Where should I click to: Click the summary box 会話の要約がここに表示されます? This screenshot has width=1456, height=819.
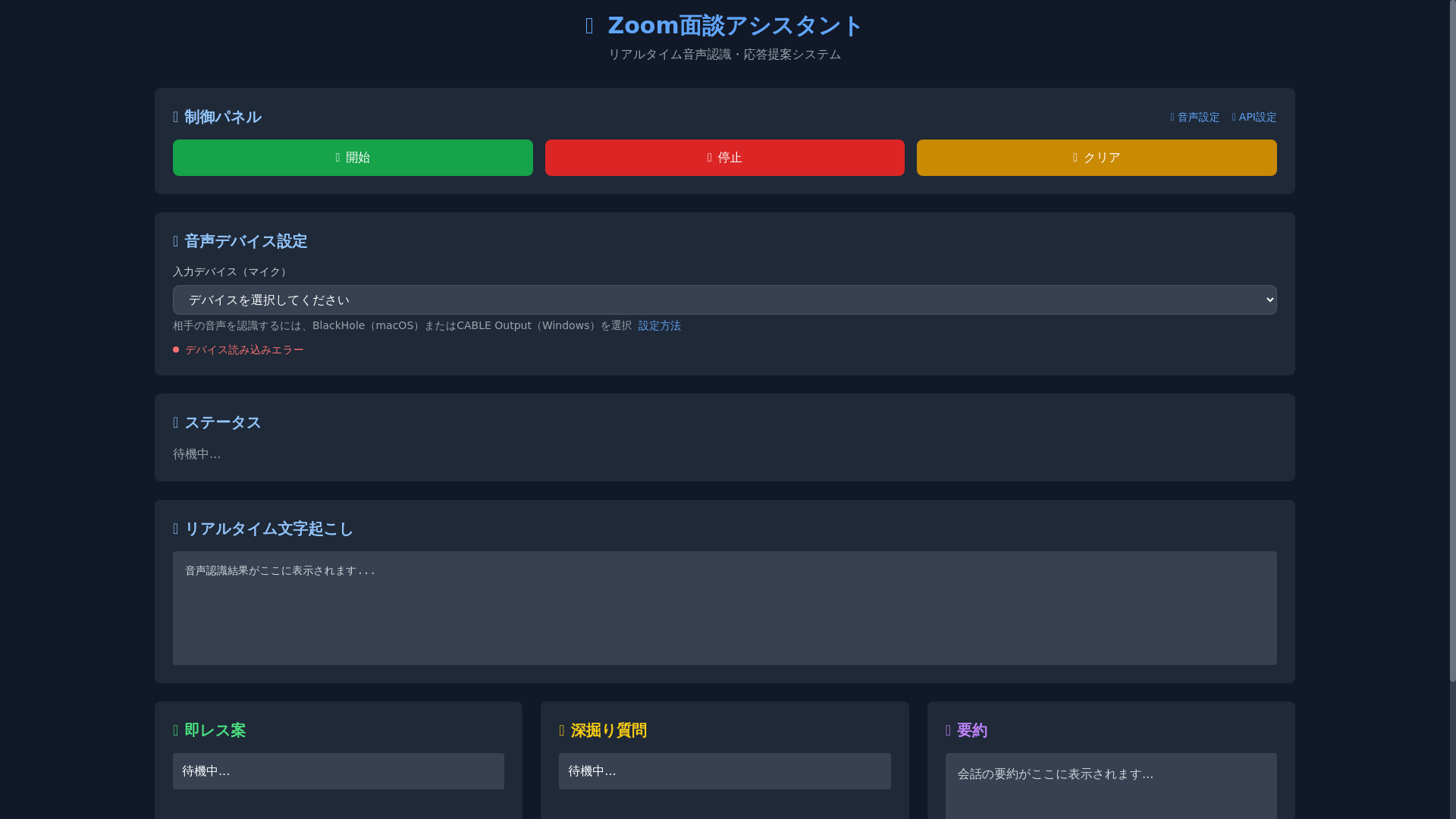[1111, 786]
